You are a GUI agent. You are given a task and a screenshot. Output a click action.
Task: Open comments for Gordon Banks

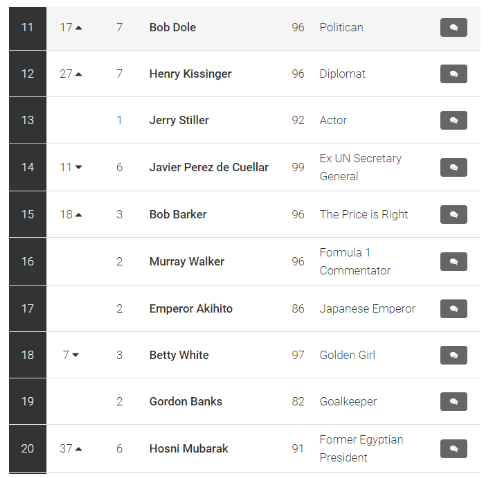[x=453, y=402]
